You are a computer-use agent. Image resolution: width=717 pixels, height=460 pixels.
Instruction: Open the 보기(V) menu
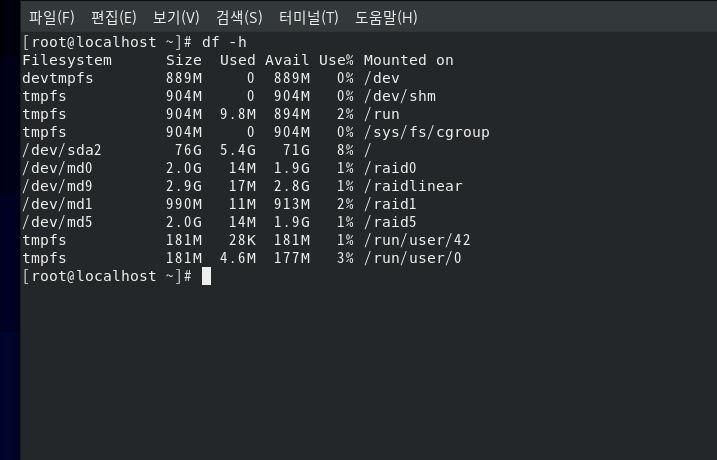176,18
